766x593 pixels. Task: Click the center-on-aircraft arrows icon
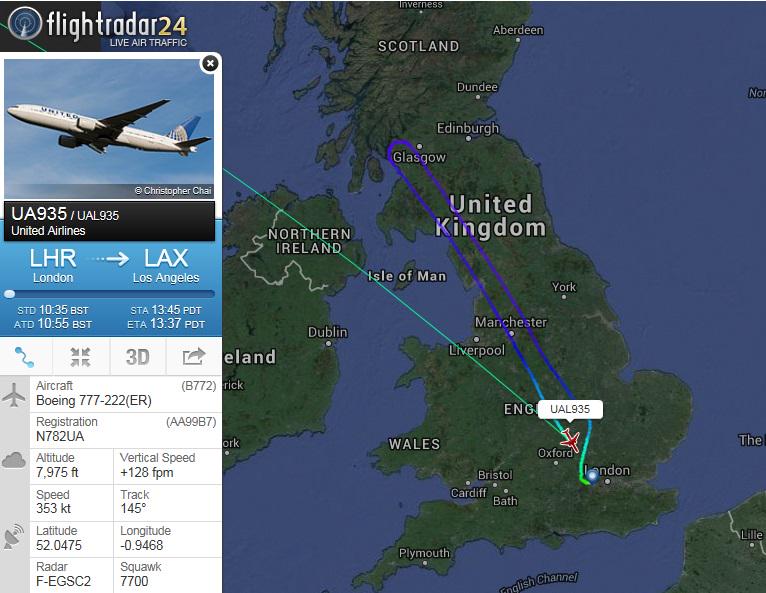coord(81,357)
